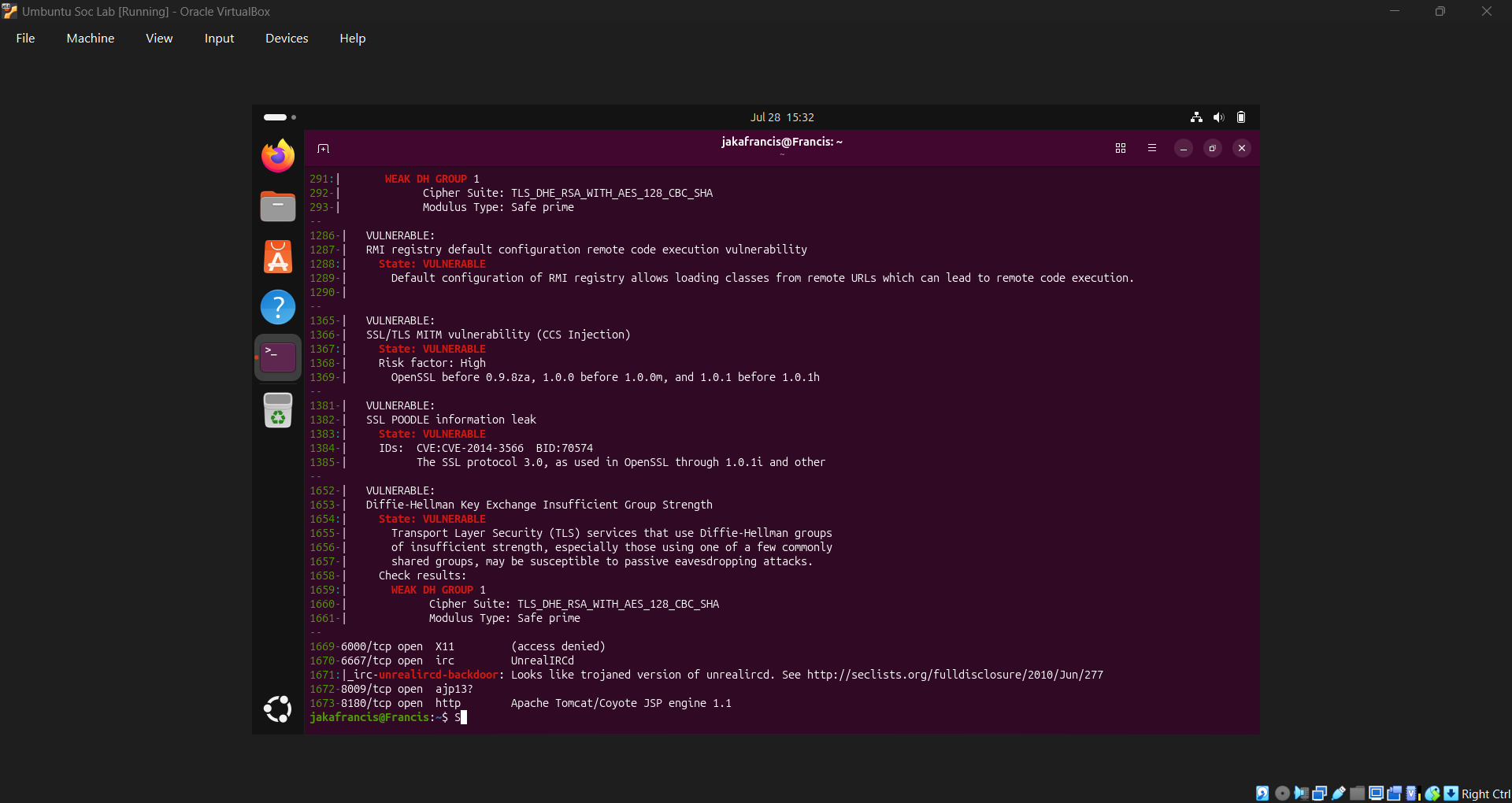Click the VirtualBox audio indicator
The width and height of the screenshot is (1512, 803).
click(1301, 794)
